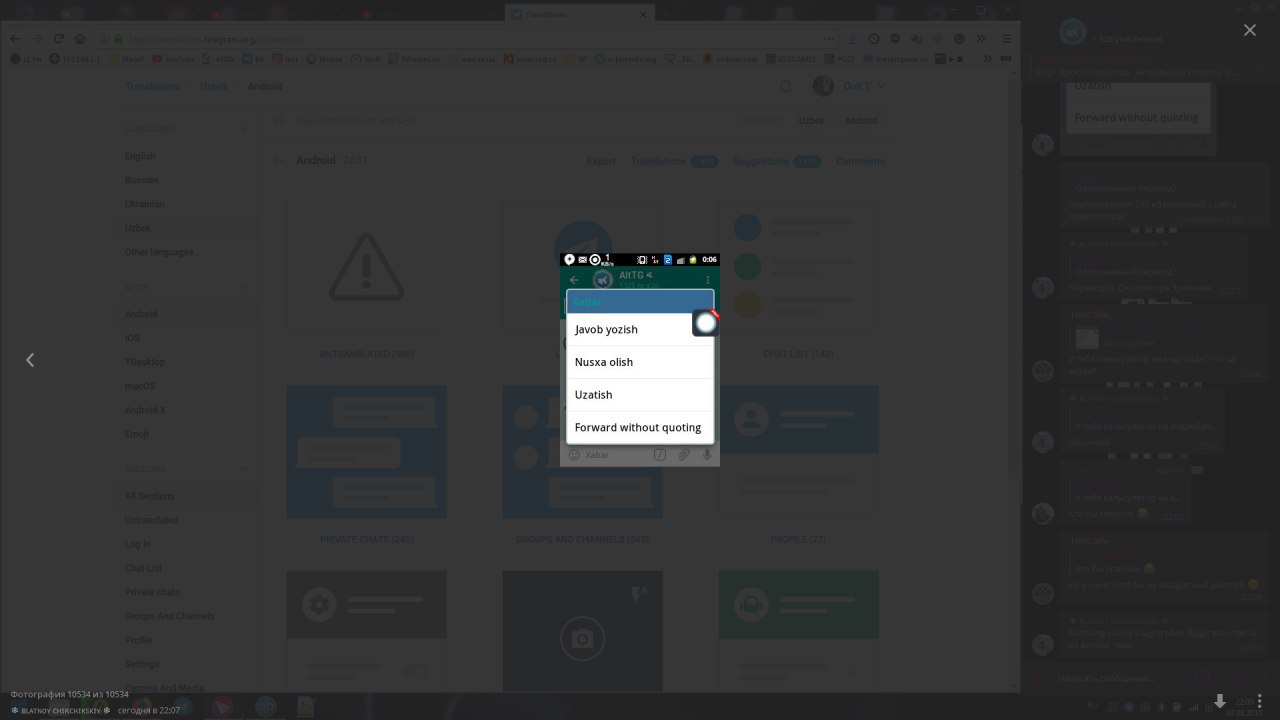Click slash command icon in phone screenshot

660,455
